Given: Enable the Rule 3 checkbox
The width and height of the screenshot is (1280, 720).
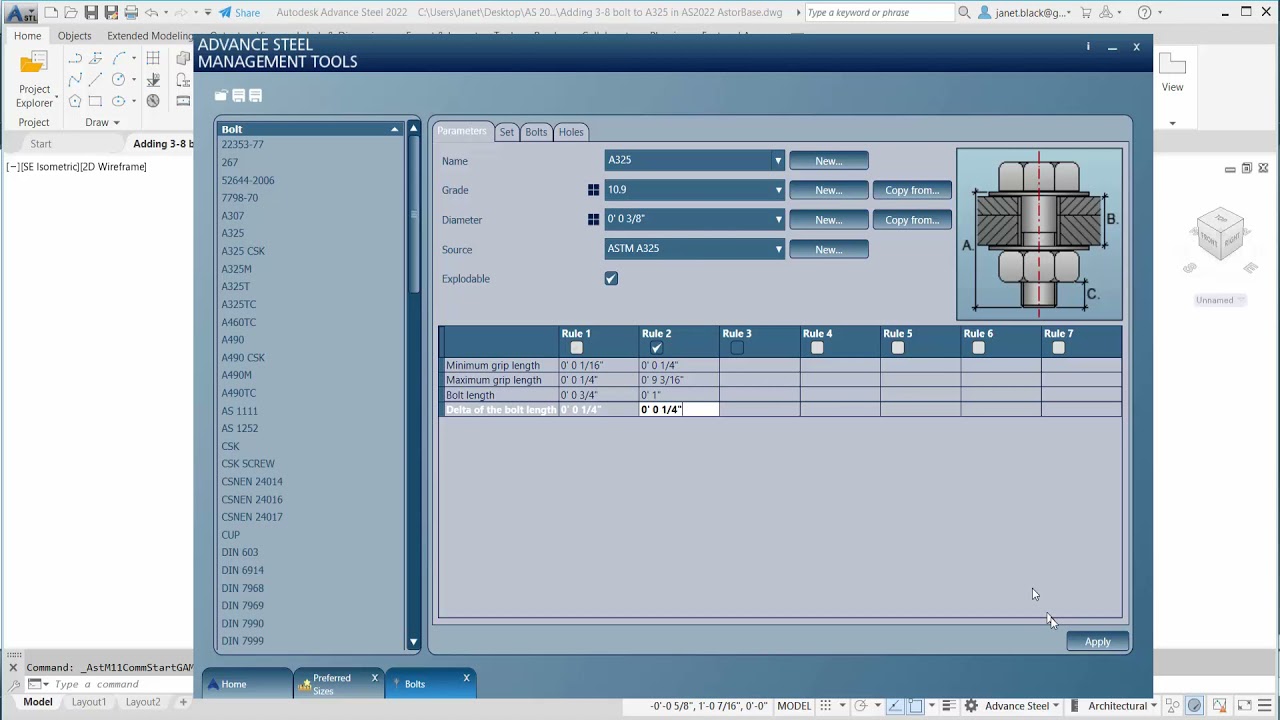Looking at the screenshot, I should 737,348.
